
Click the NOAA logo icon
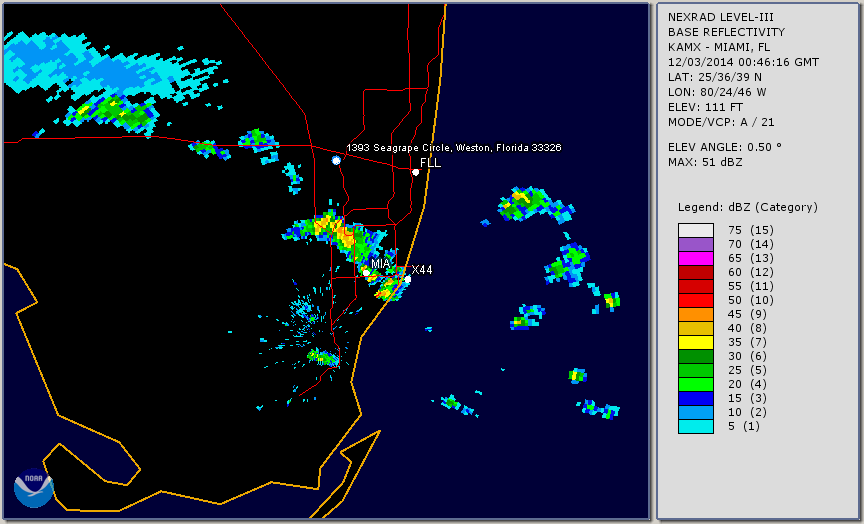[x=34, y=488]
